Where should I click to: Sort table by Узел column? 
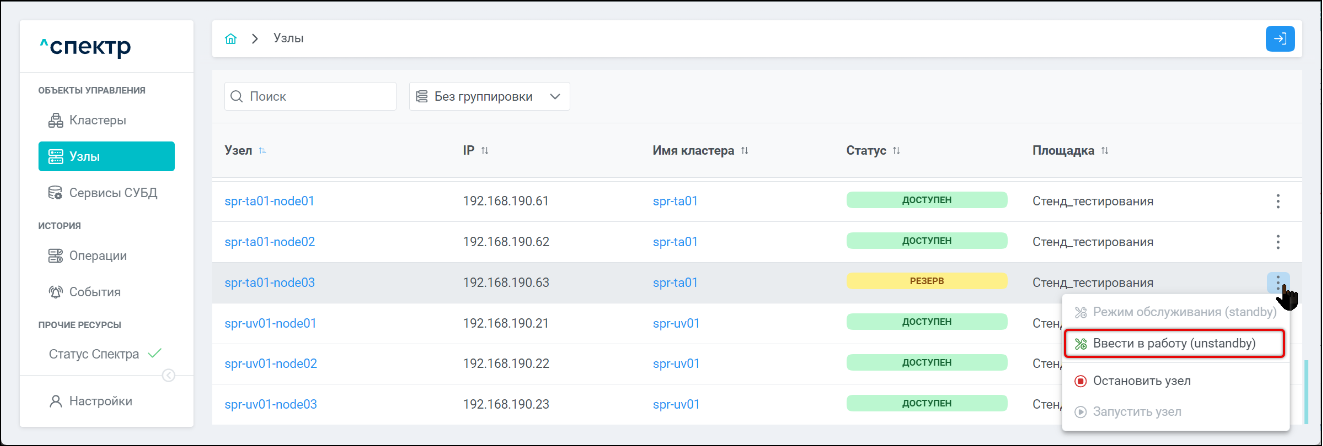point(263,151)
